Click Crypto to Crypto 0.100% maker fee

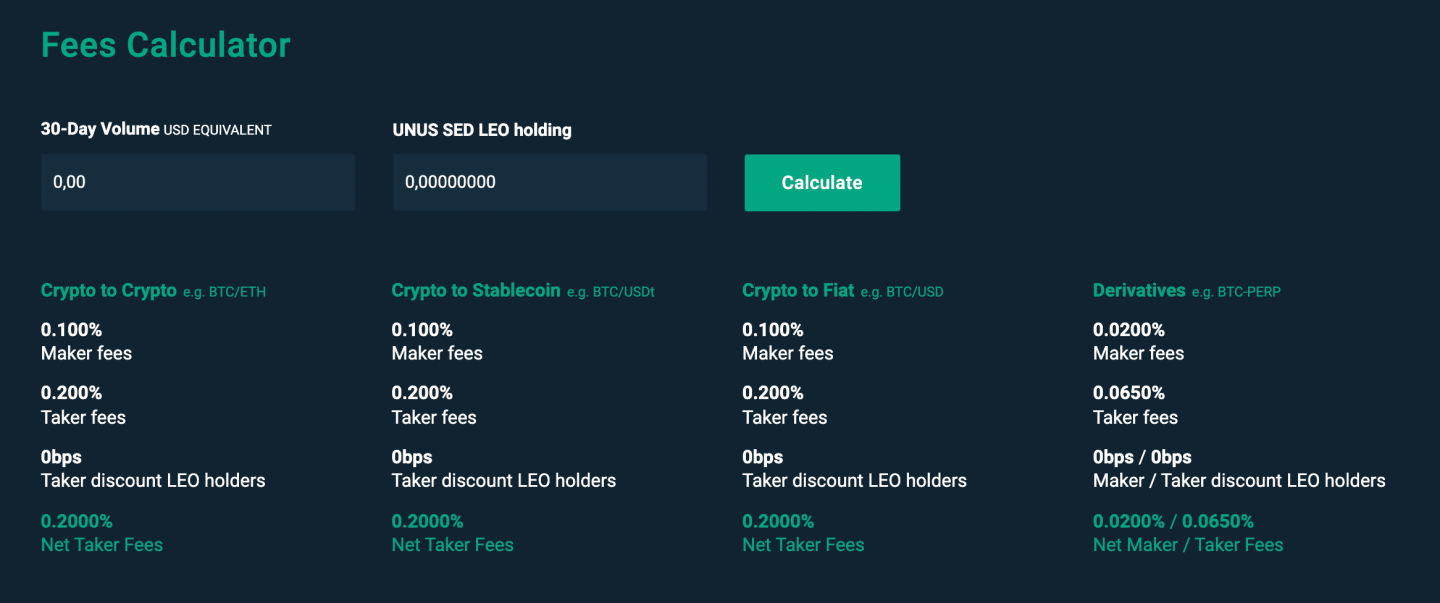click(71, 330)
